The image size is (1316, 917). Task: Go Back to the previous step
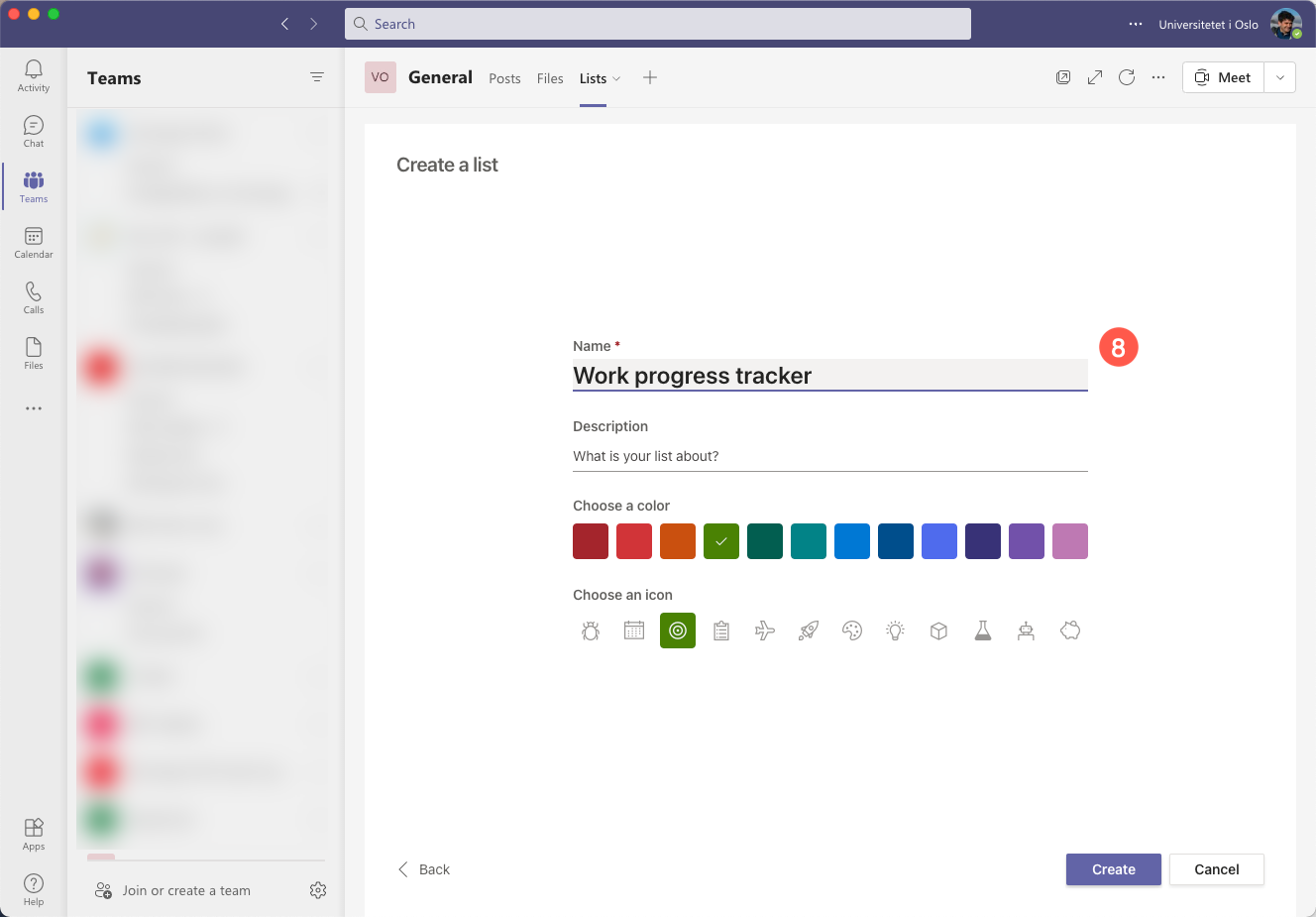click(424, 869)
